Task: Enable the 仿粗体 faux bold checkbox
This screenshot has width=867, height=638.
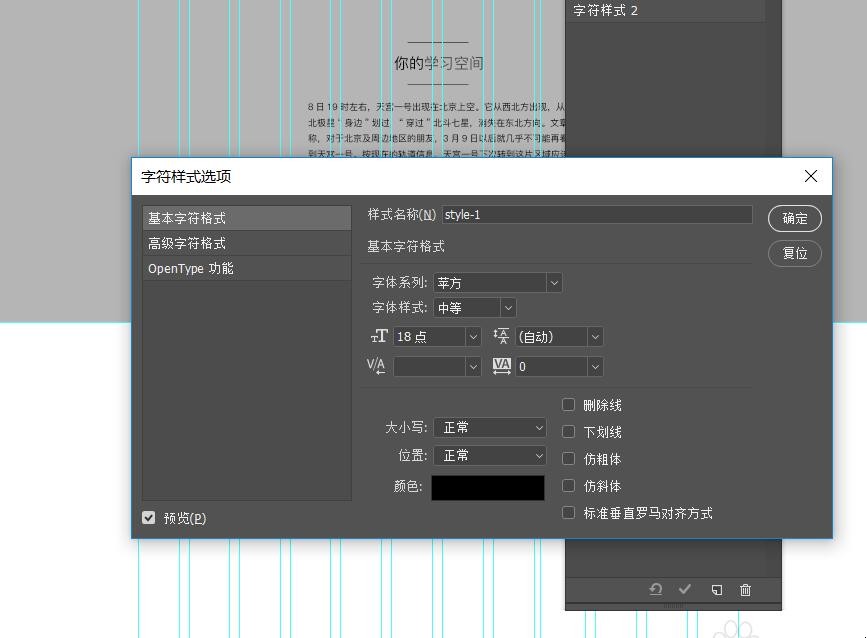Action: point(568,458)
